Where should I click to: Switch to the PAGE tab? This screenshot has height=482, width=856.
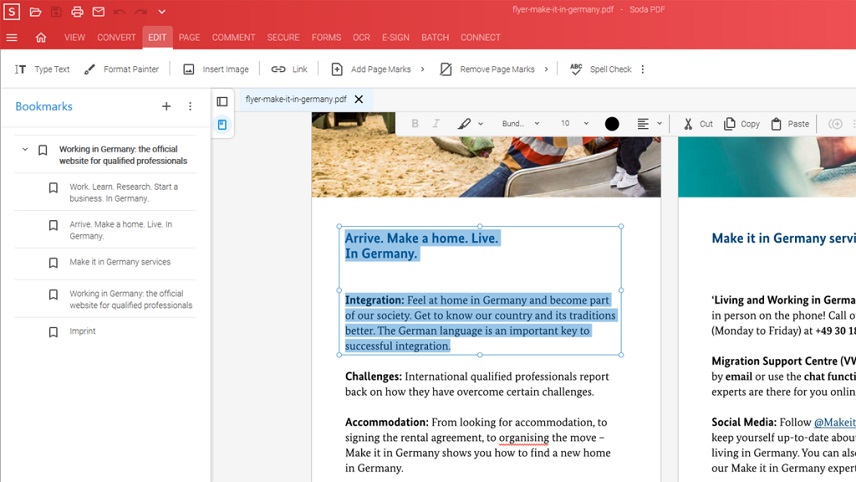click(x=189, y=38)
